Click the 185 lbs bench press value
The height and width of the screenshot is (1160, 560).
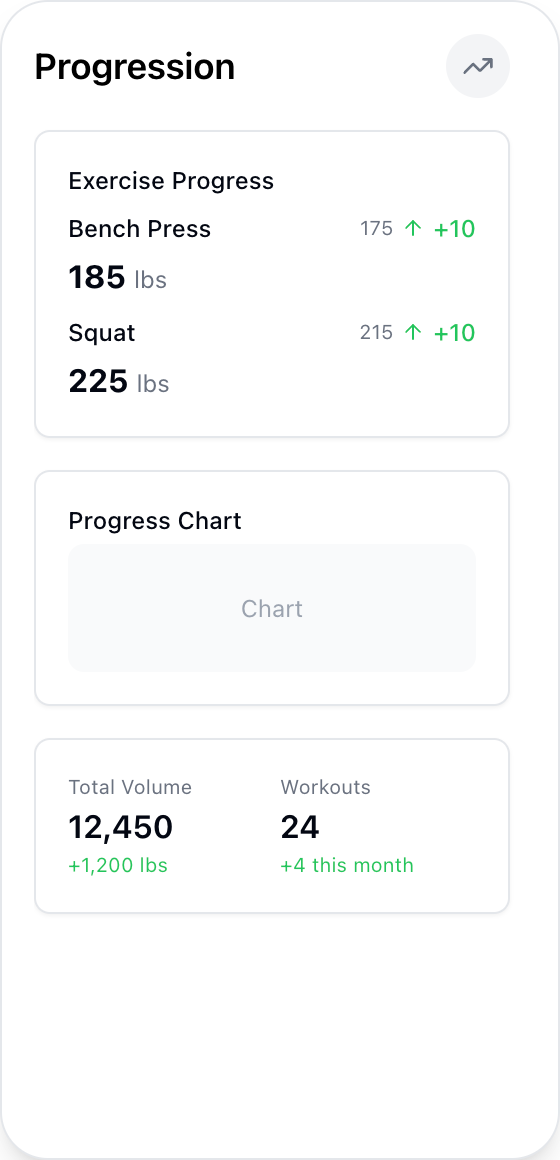click(x=118, y=278)
